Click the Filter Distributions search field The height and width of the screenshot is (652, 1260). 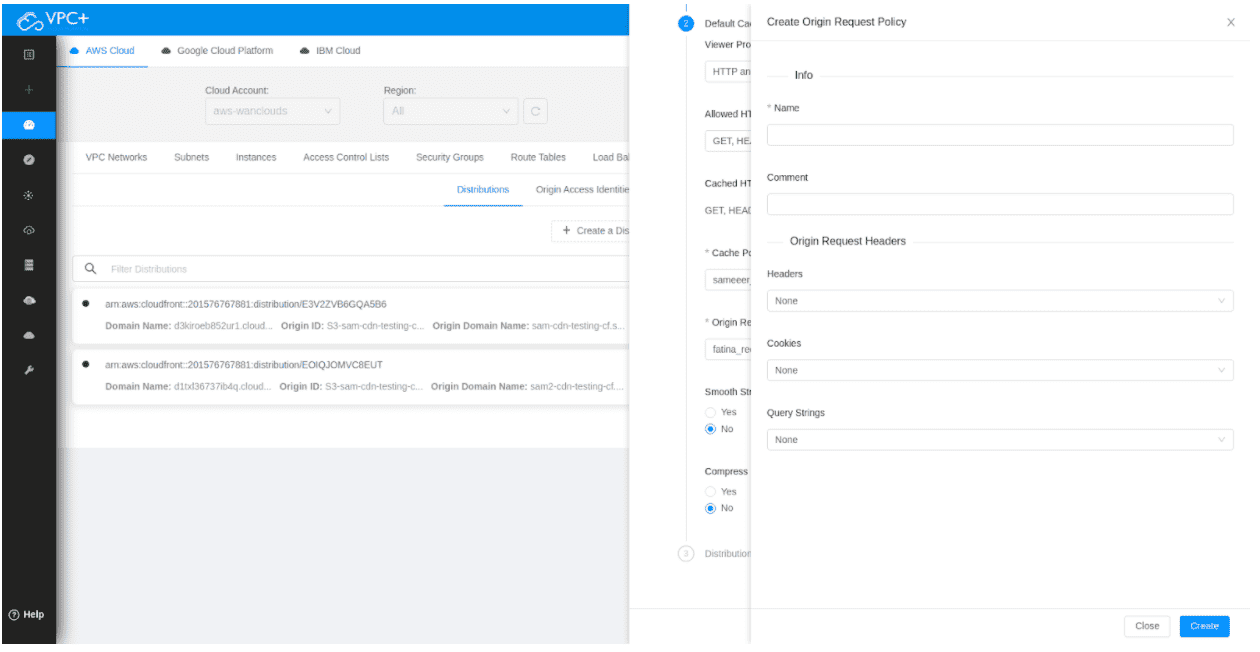[x=351, y=269]
